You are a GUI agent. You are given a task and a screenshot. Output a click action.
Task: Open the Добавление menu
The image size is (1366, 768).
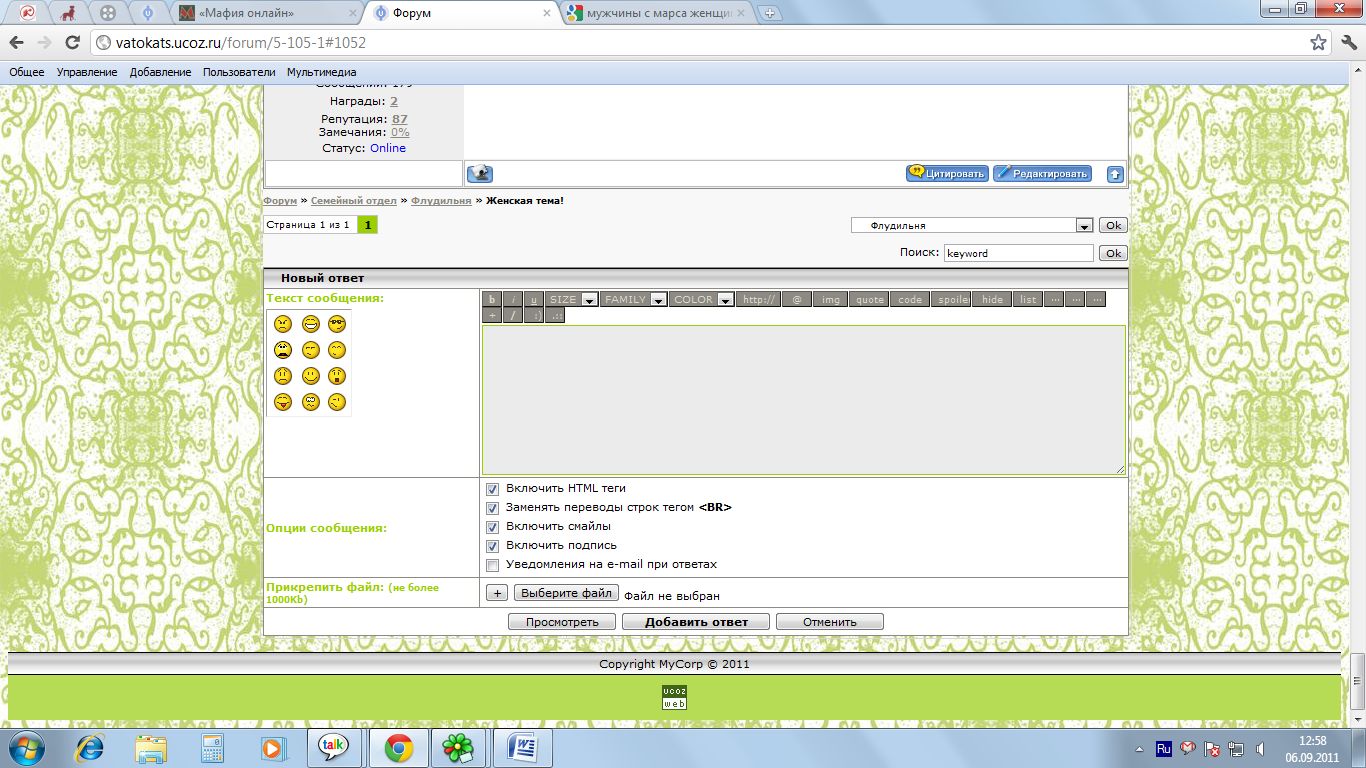pos(160,72)
